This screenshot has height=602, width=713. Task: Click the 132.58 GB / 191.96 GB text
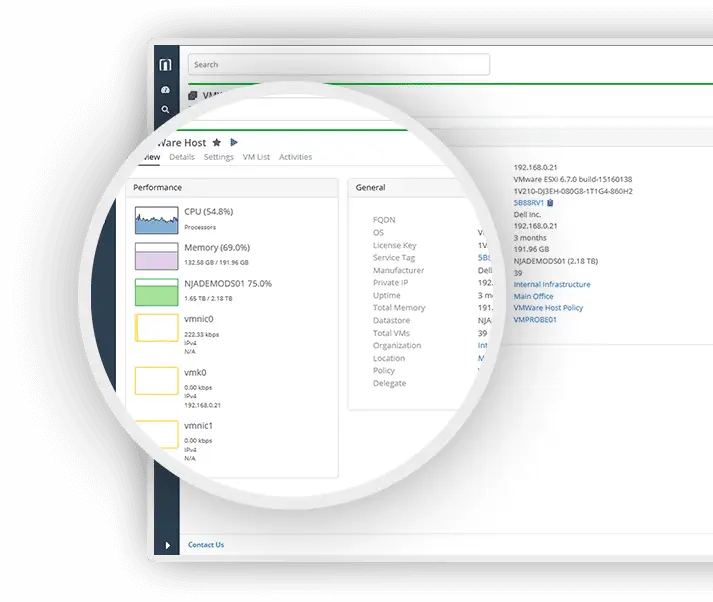(x=216, y=262)
